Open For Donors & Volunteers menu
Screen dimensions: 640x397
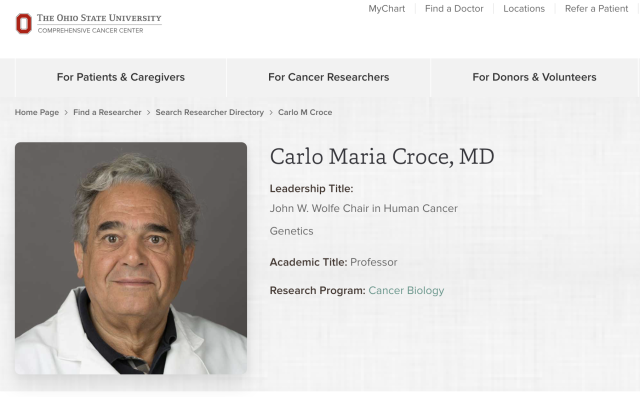[534, 77]
